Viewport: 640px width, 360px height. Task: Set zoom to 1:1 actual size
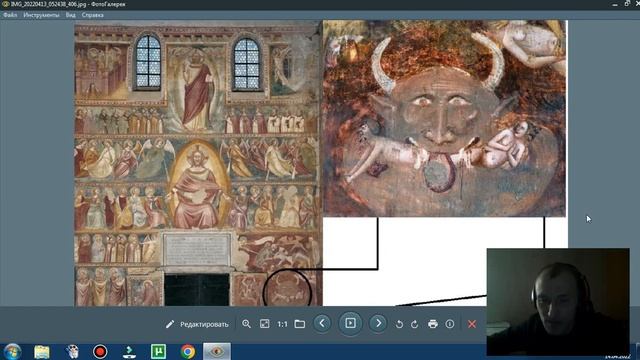tap(282, 324)
